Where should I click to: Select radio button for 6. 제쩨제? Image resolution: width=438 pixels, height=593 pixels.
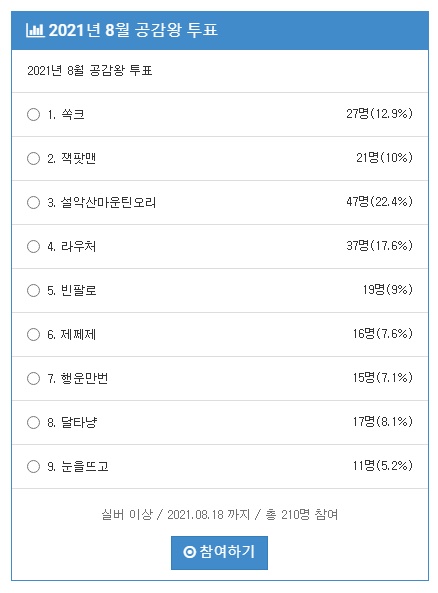[x=33, y=334]
